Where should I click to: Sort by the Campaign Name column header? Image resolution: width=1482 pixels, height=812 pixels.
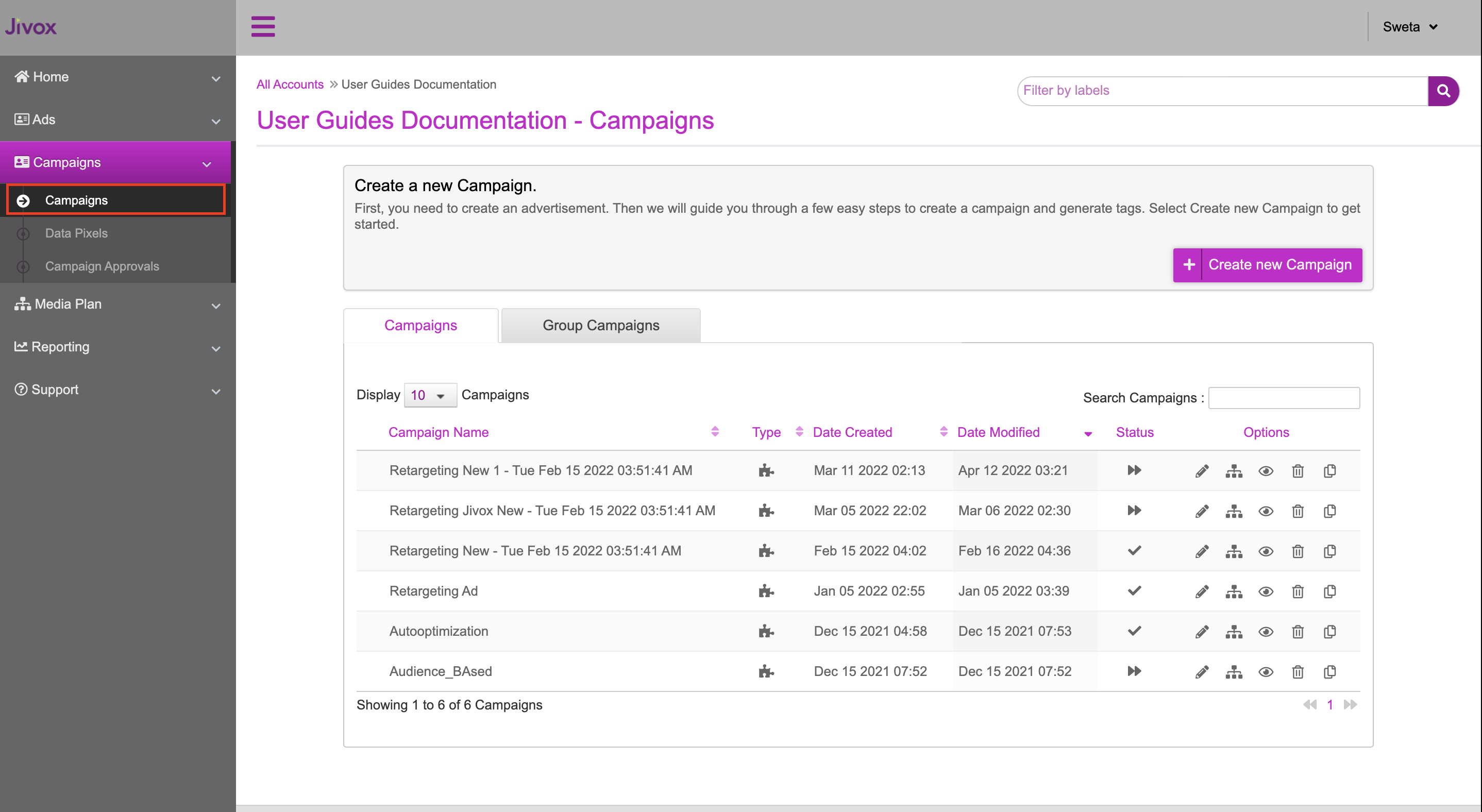point(438,432)
